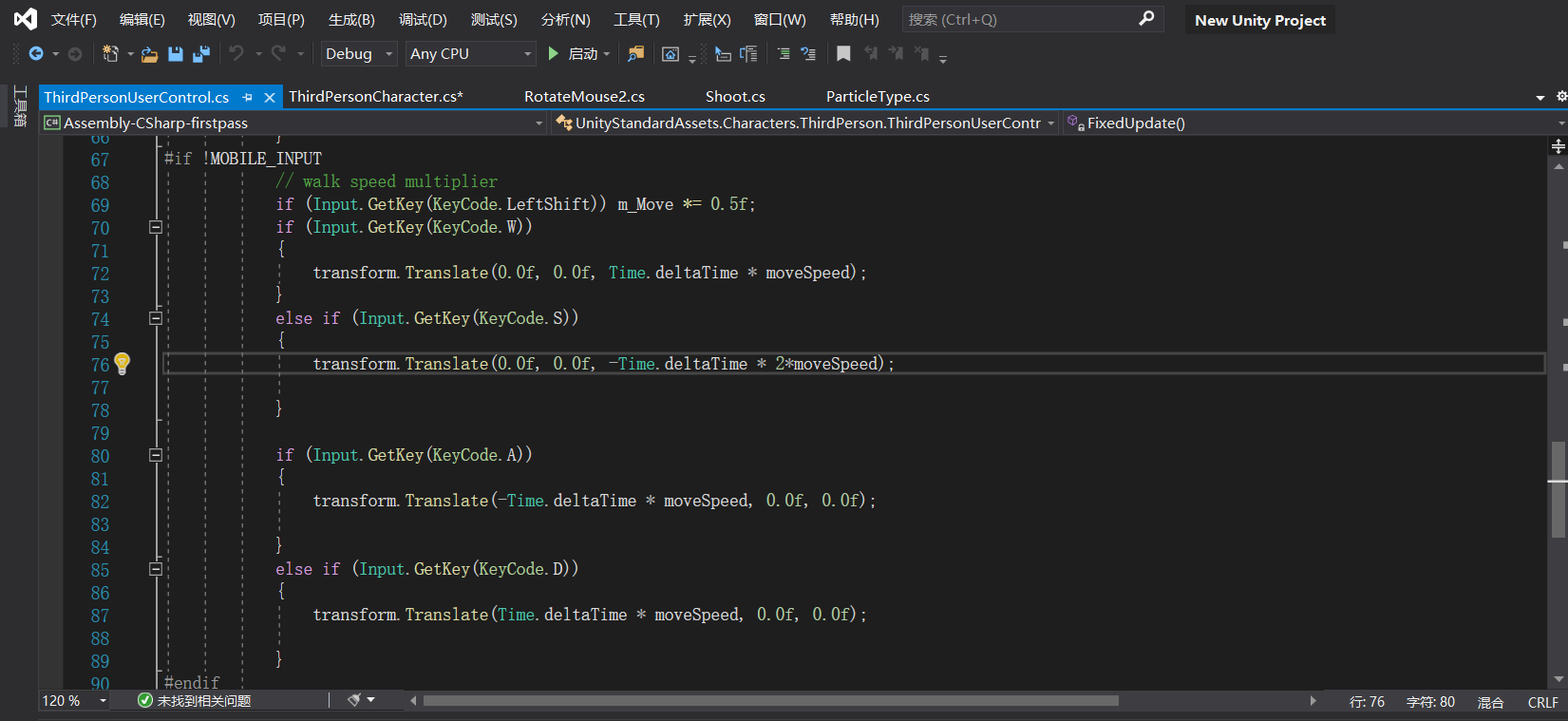Image resolution: width=1568 pixels, height=721 pixels.
Task: Save all files with the multi-disk icon
Action: tap(201, 54)
